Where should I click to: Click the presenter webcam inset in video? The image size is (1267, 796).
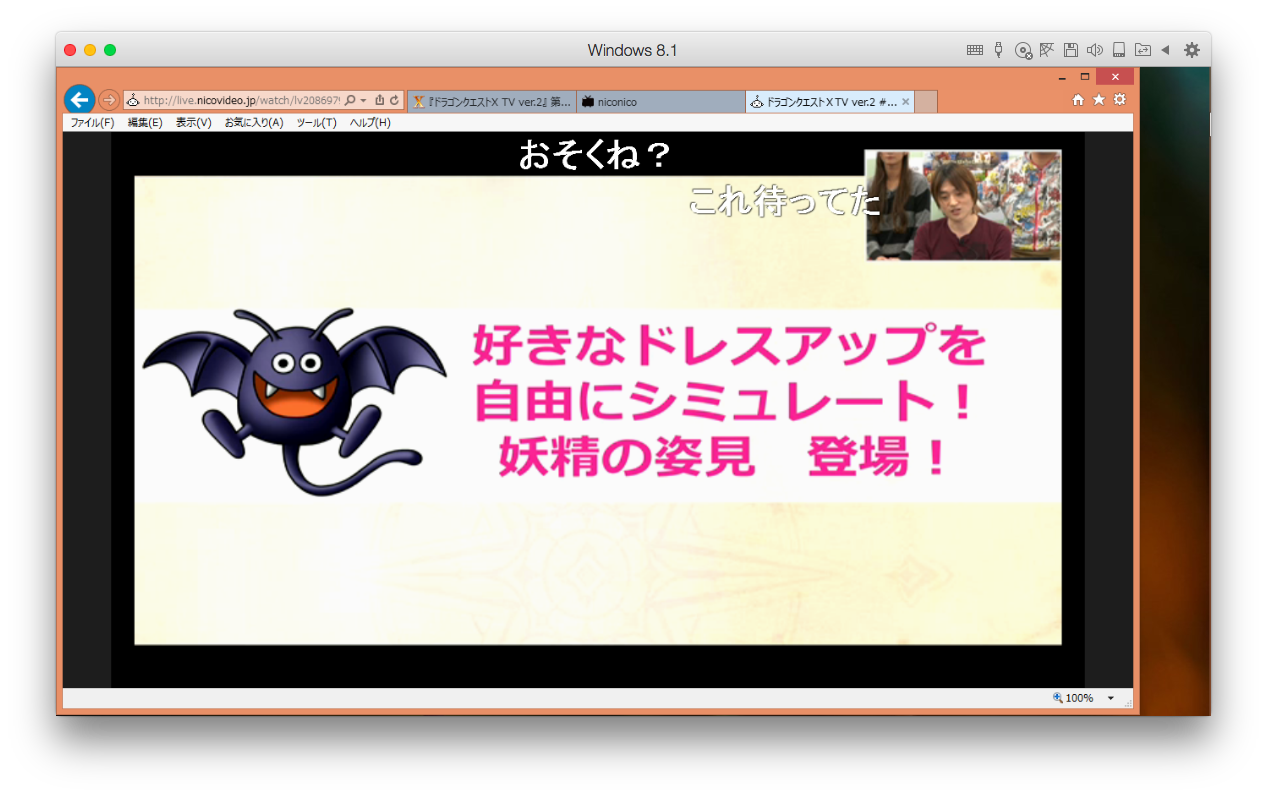pos(963,205)
